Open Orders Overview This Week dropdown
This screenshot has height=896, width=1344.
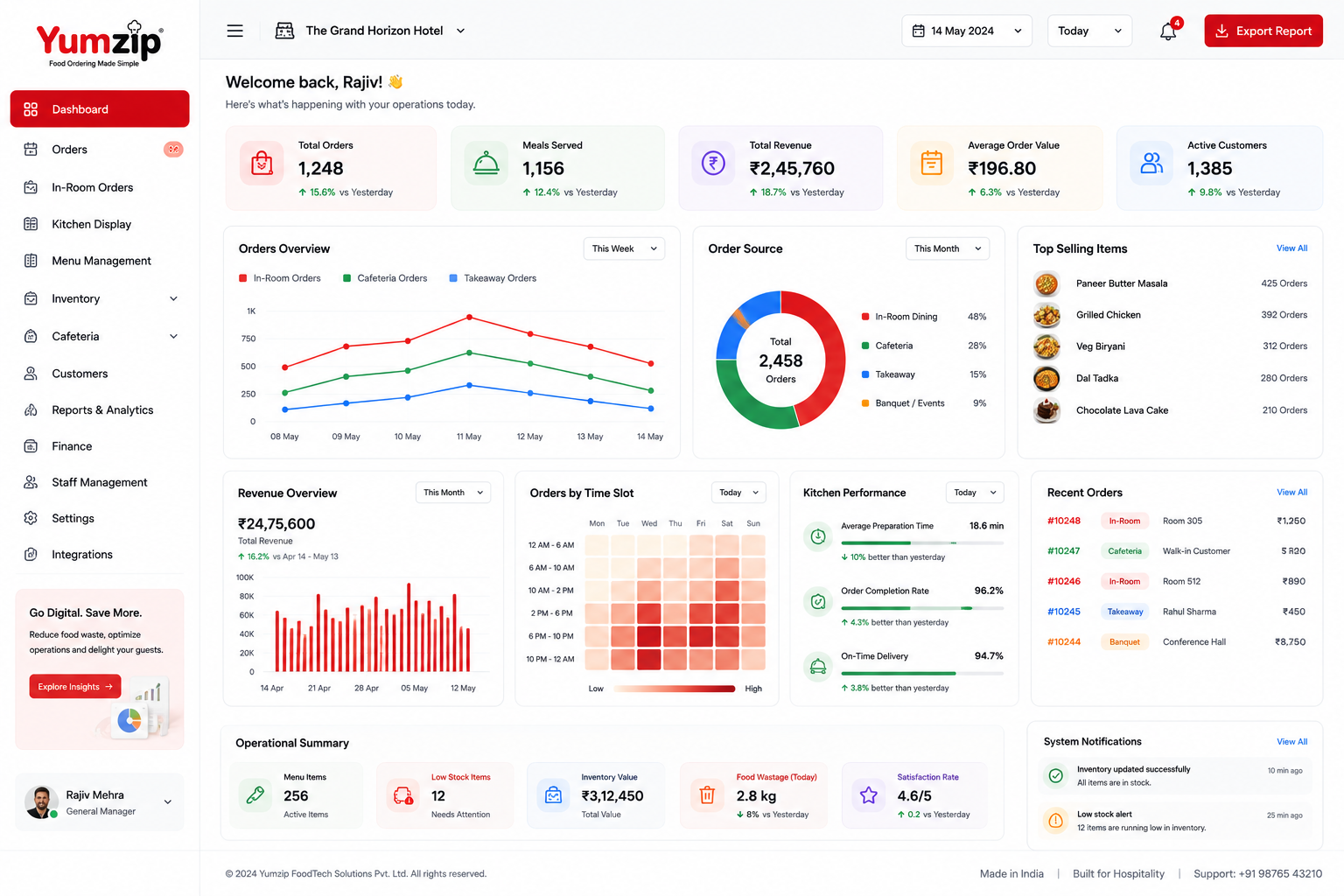[624, 248]
